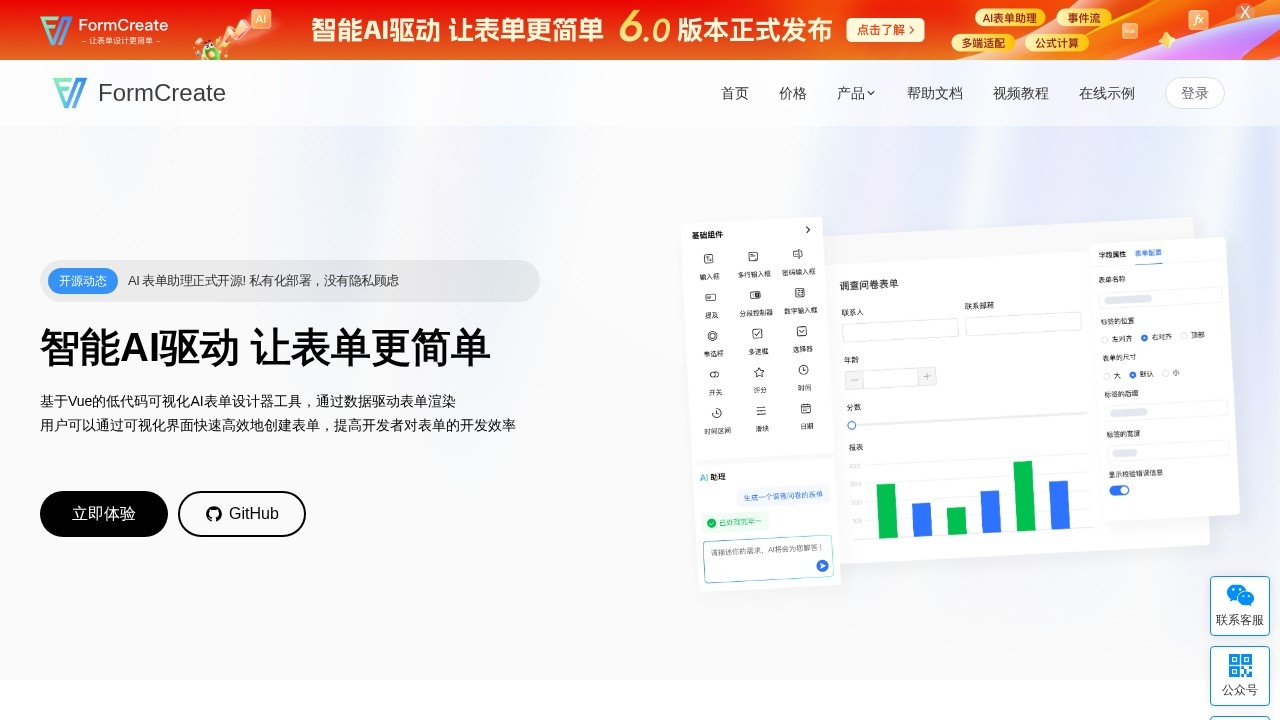Click the 公众号 QR code icon
Image resolution: width=1280 pixels, height=720 pixels.
1240,665
